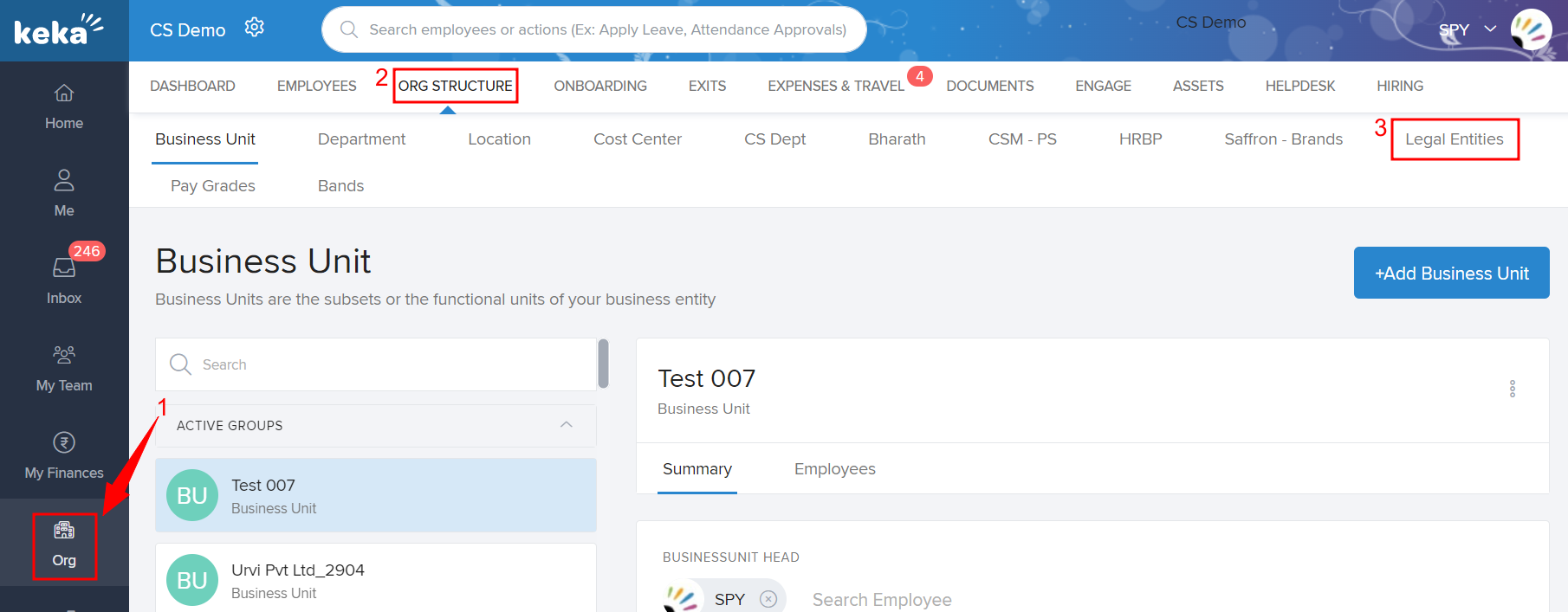This screenshot has width=1568, height=612.
Task: Open the Legal Entities tab
Action: pyautogui.click(x=1454, y=139)
